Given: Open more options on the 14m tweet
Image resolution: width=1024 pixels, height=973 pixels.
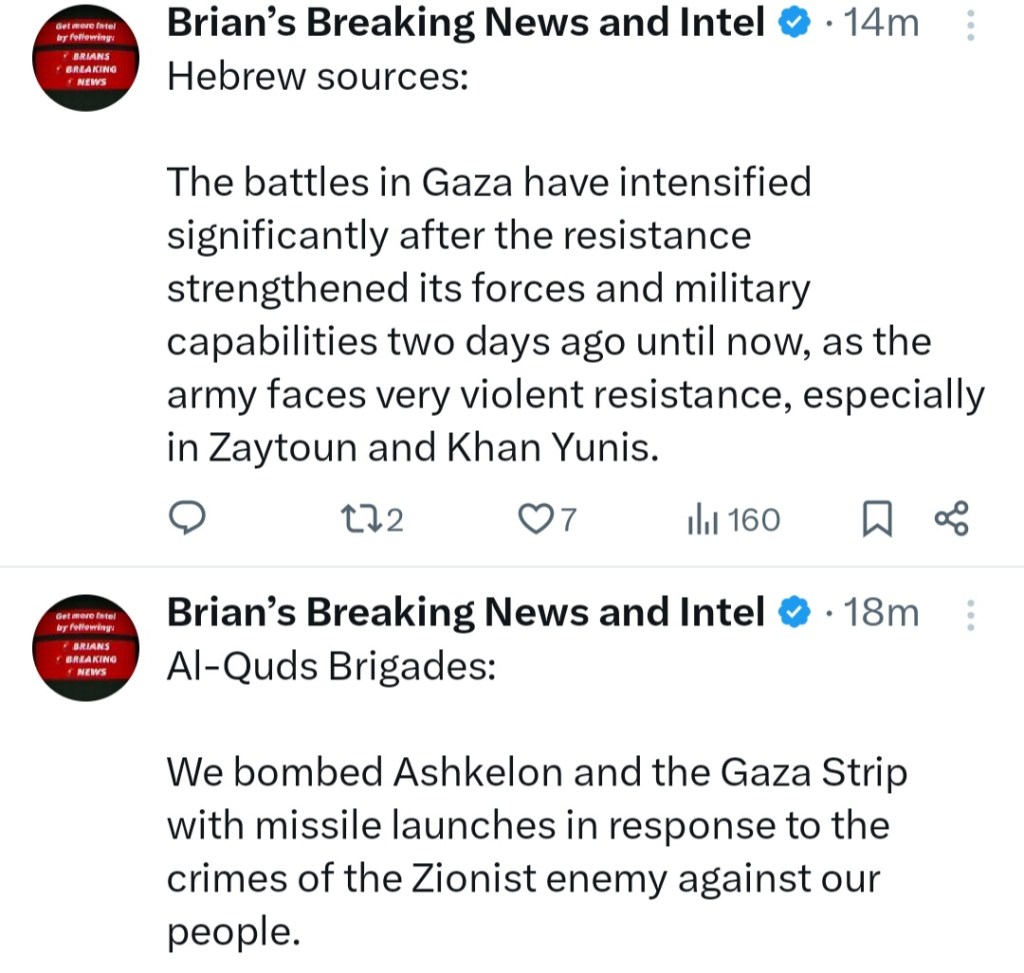Looking at the screenshot, I should click(x=968, y=24).
